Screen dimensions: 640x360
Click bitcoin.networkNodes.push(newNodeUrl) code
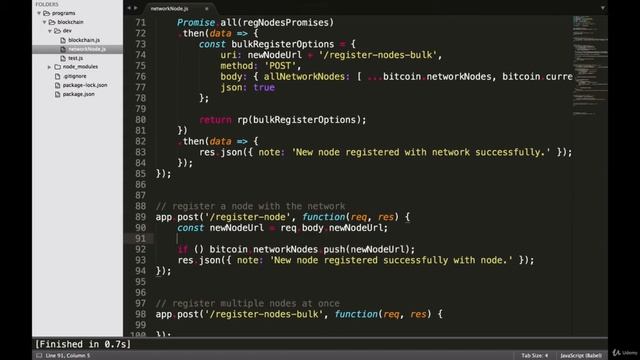[312, 249]
